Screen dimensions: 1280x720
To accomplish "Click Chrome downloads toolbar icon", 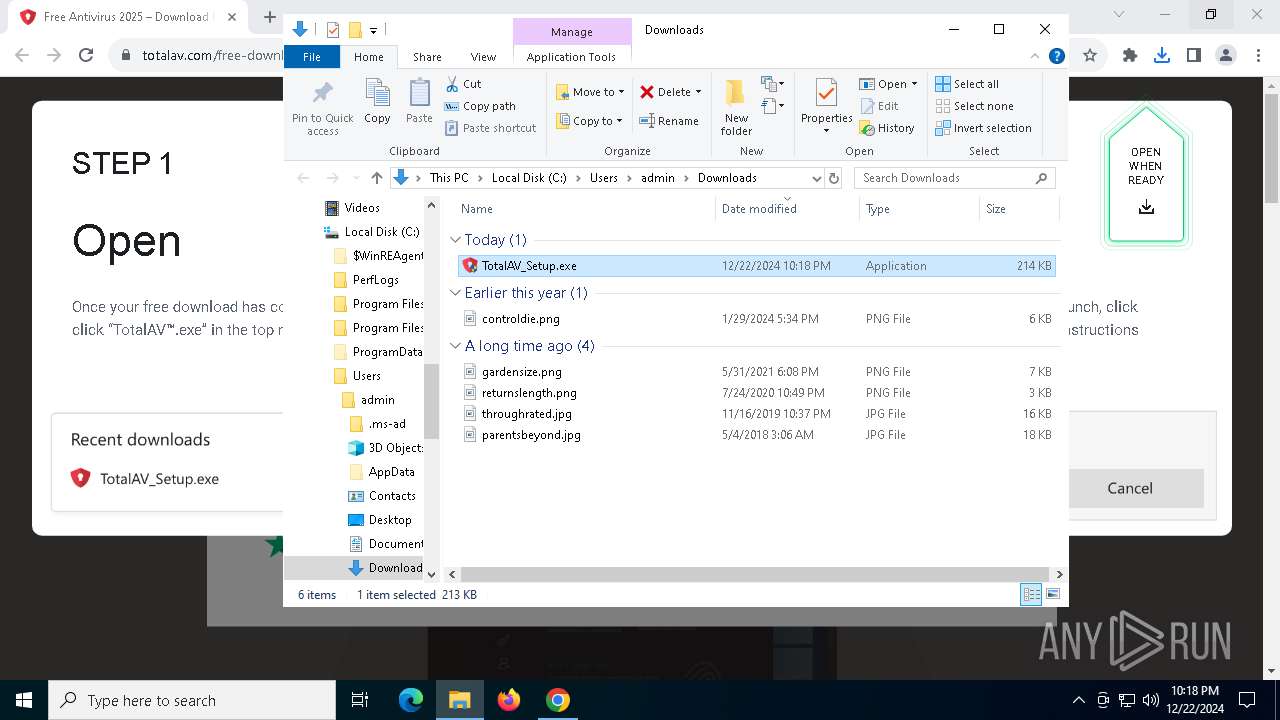I will coord(1162,56).
